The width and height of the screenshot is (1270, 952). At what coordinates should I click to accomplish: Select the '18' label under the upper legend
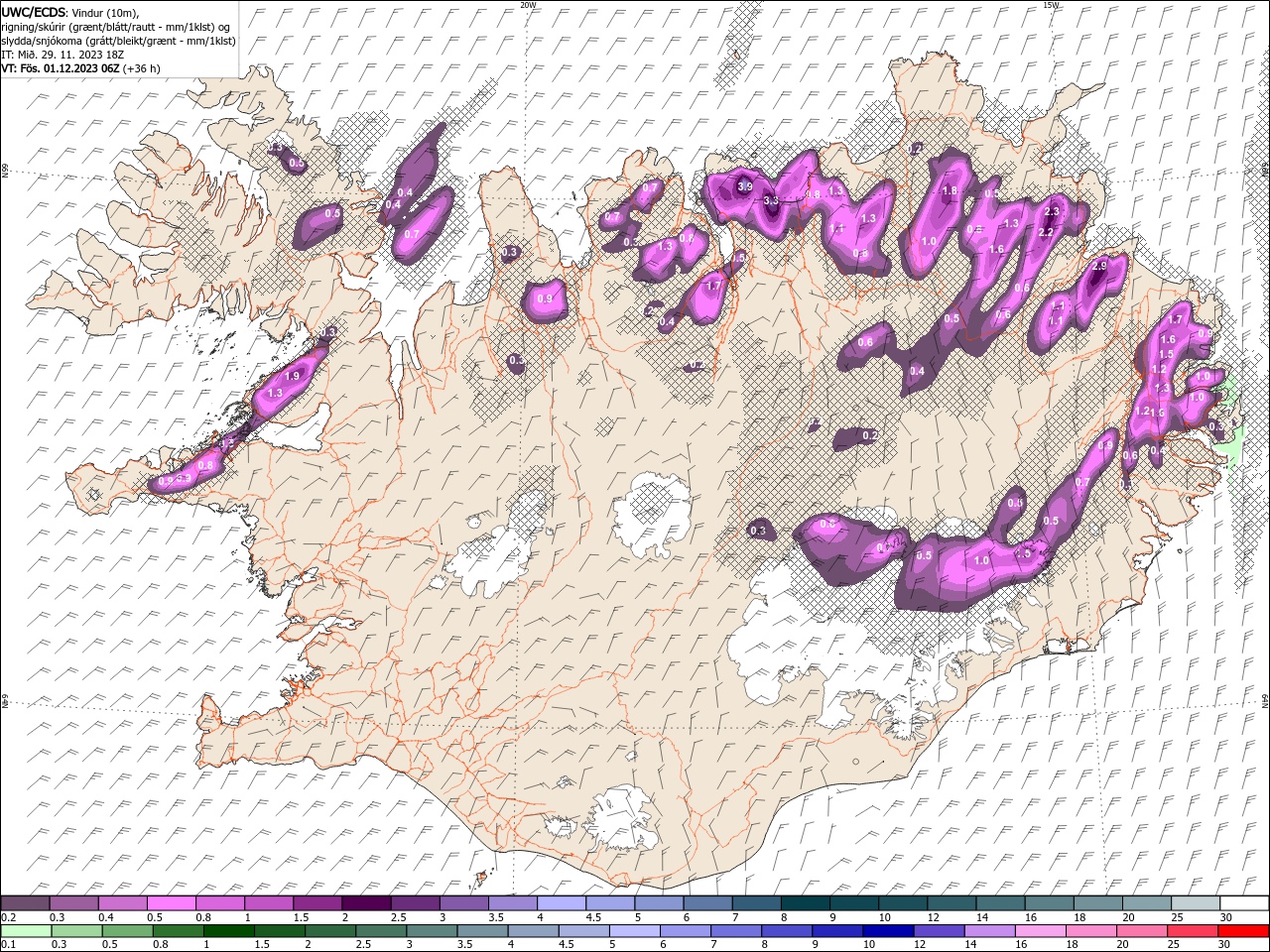coord(1079,917)
